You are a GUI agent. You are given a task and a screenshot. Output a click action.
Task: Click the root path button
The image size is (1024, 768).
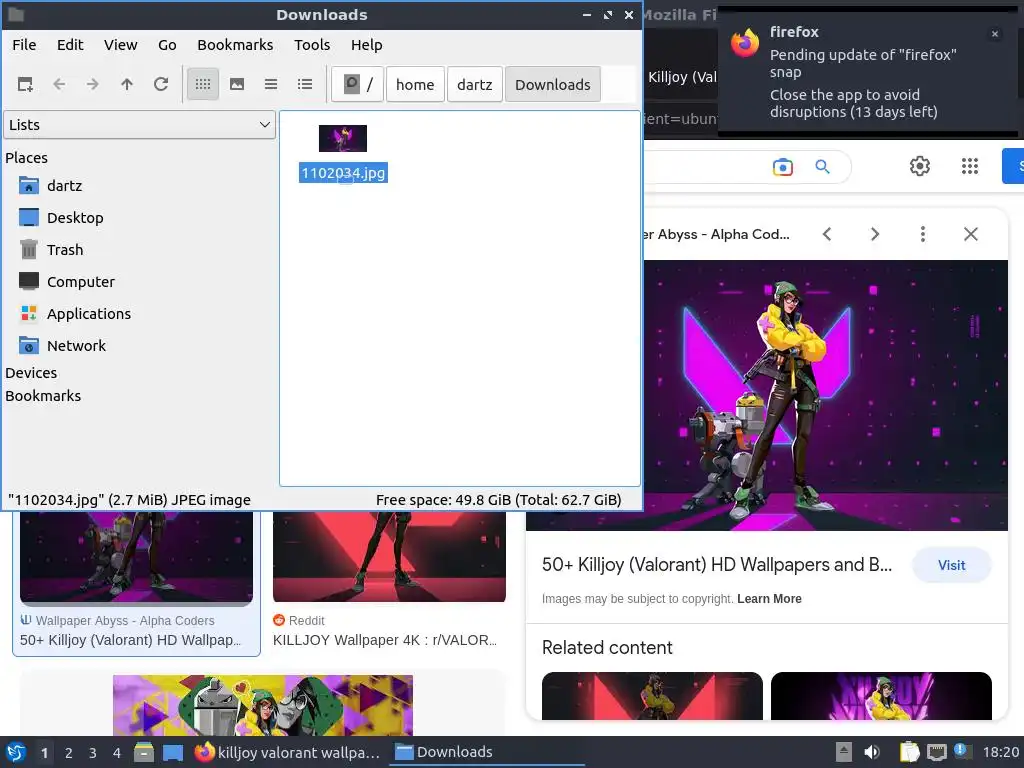[357, 84]
